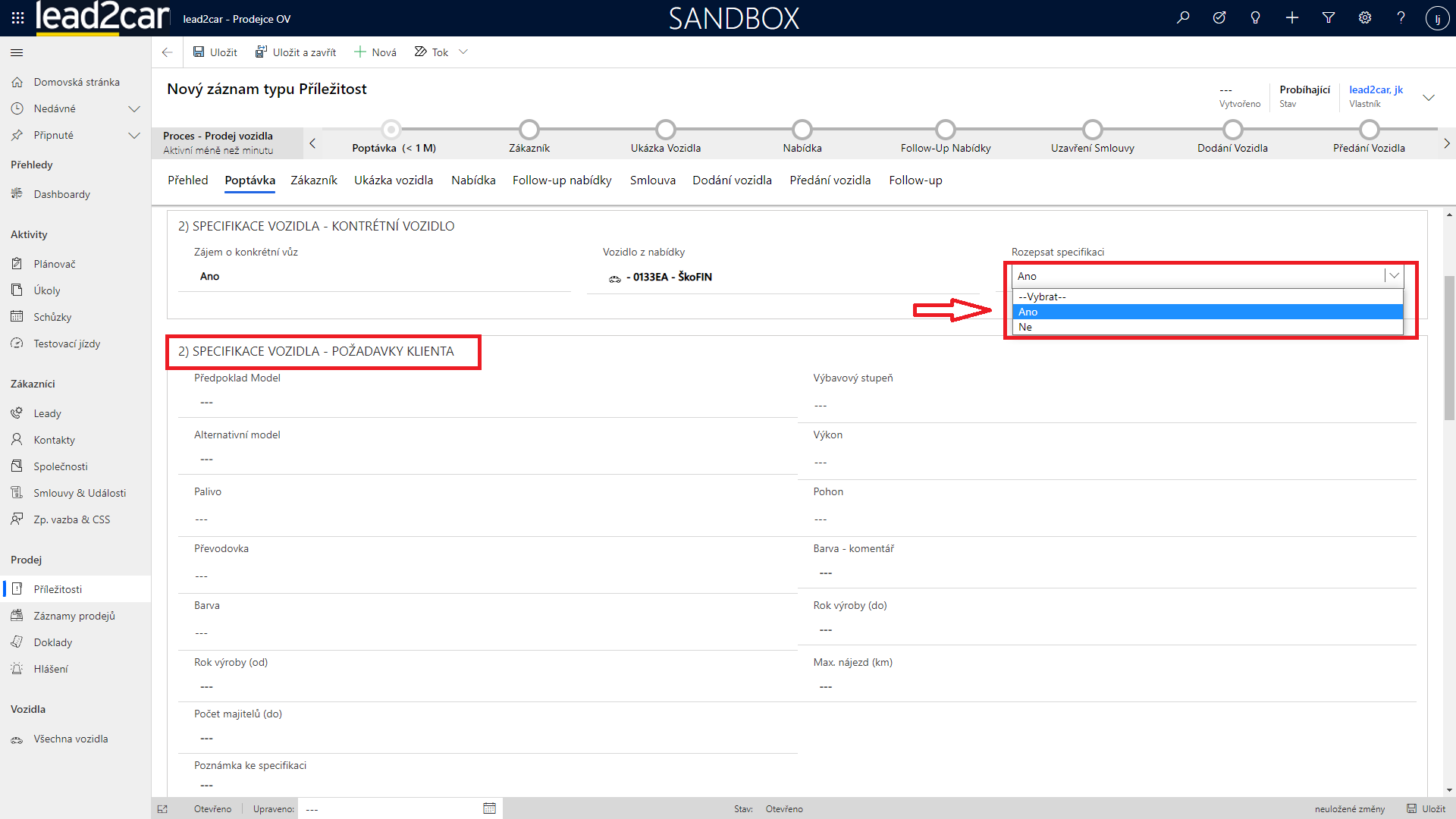This screenshot has height=819, width=1456.
Task: Click the back arrow in toolbar
Action: [167, 52]
